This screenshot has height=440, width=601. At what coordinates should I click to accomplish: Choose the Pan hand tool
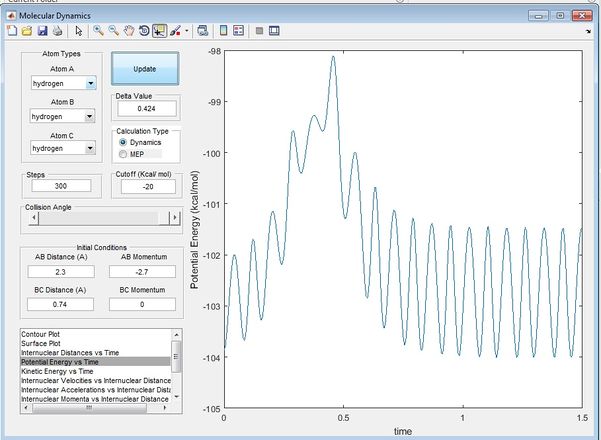click(x=129, y=31)
